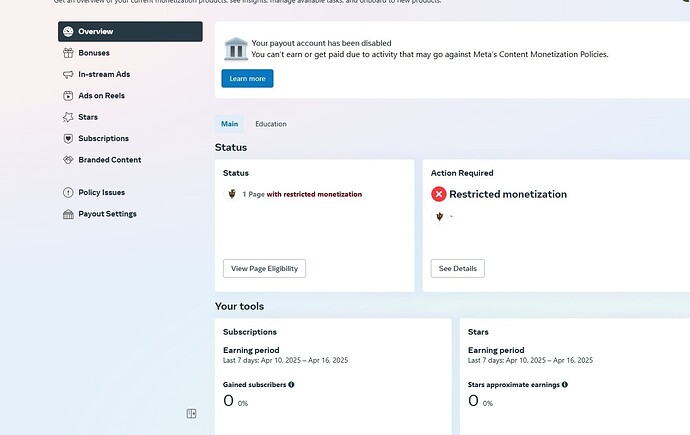
Task: Click the View Page Eligibility button
Action: [x=264, y=268]
